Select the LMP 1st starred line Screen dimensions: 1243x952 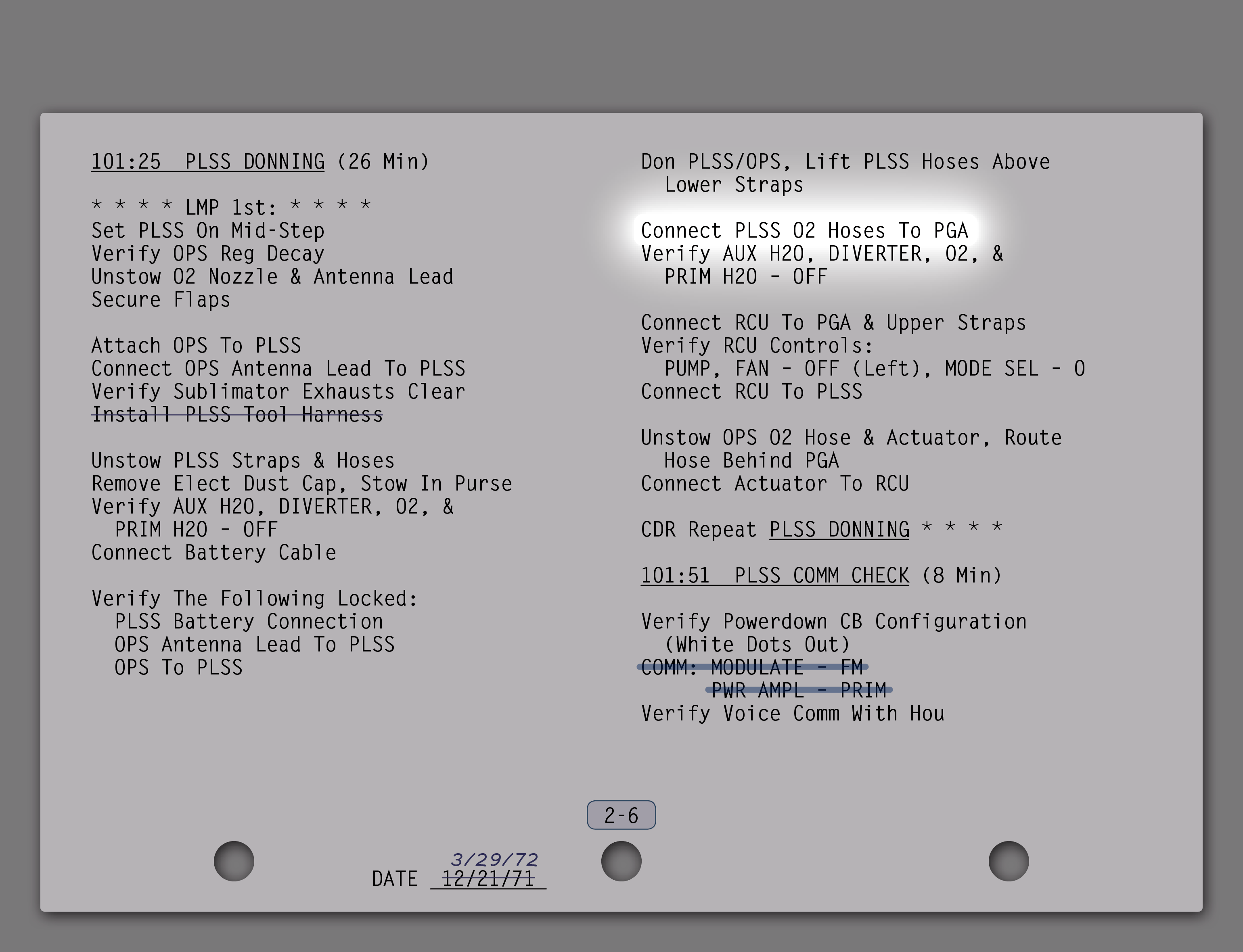click(x=231, y=207)
